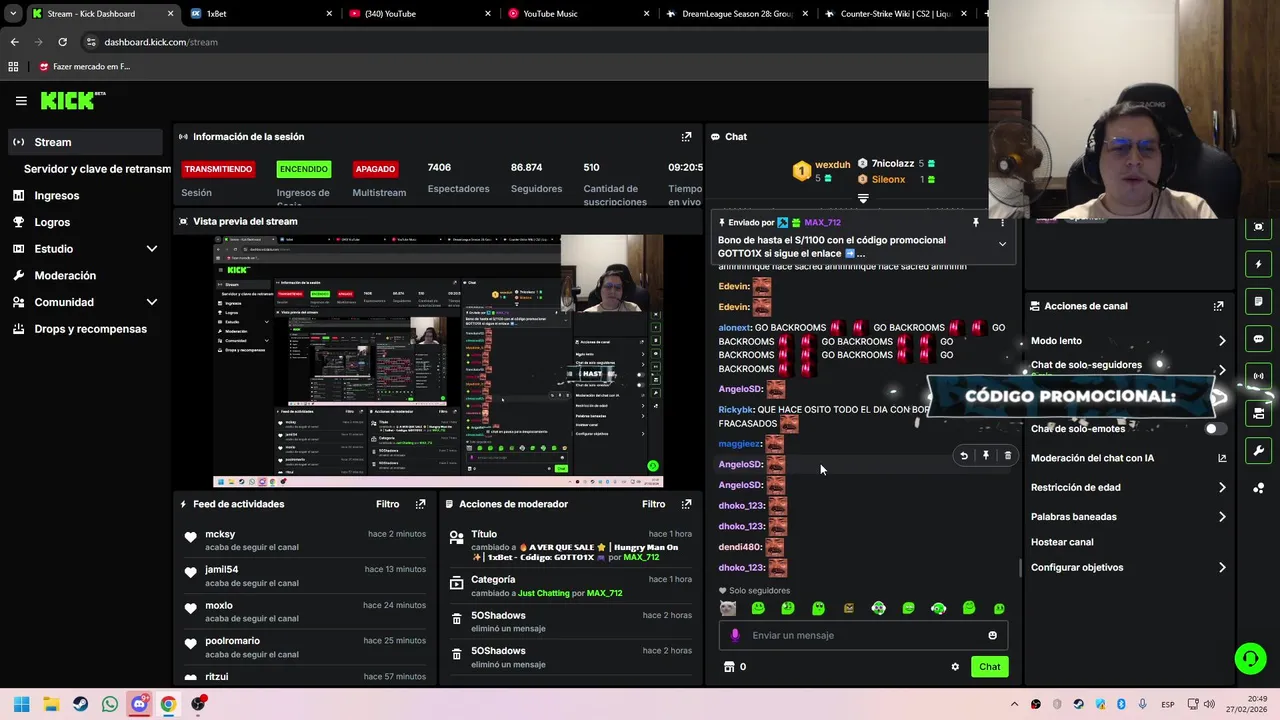Screen dimensions: 1280x720
Task: Expand Restricción de edad options
Action: pos(1221,488)
